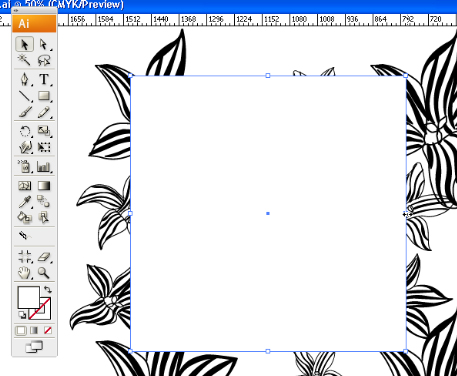The height and width of the screenshot is (376, 457).
Task: Click the white Fill color swatch
Action: click(27, 296)
